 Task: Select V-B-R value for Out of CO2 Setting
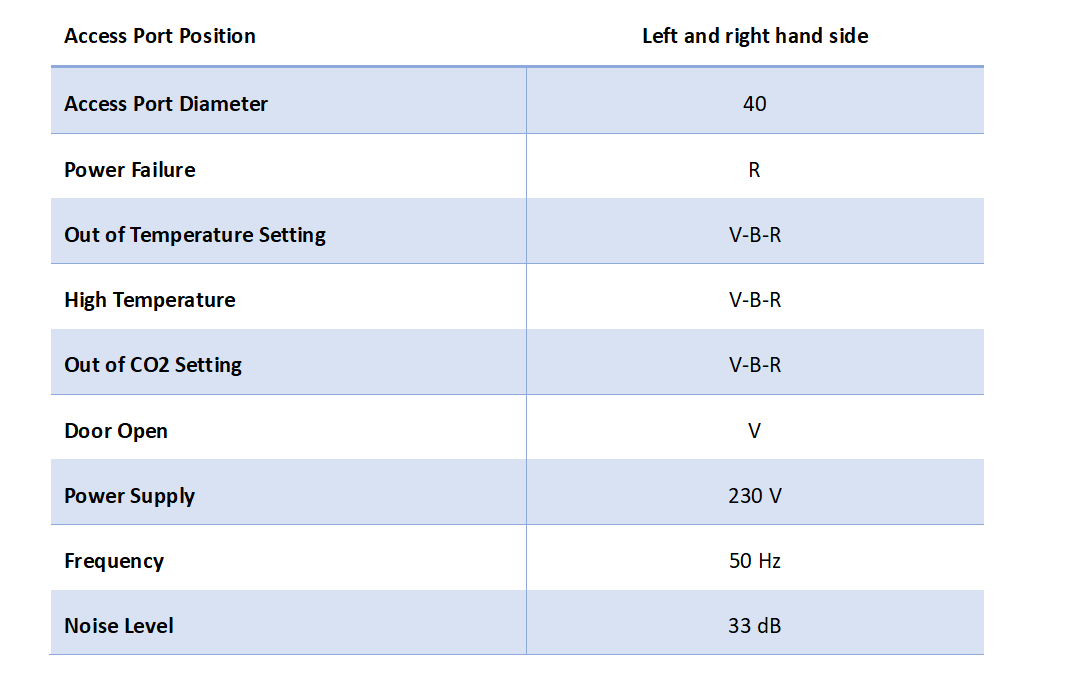pos(754,365)
